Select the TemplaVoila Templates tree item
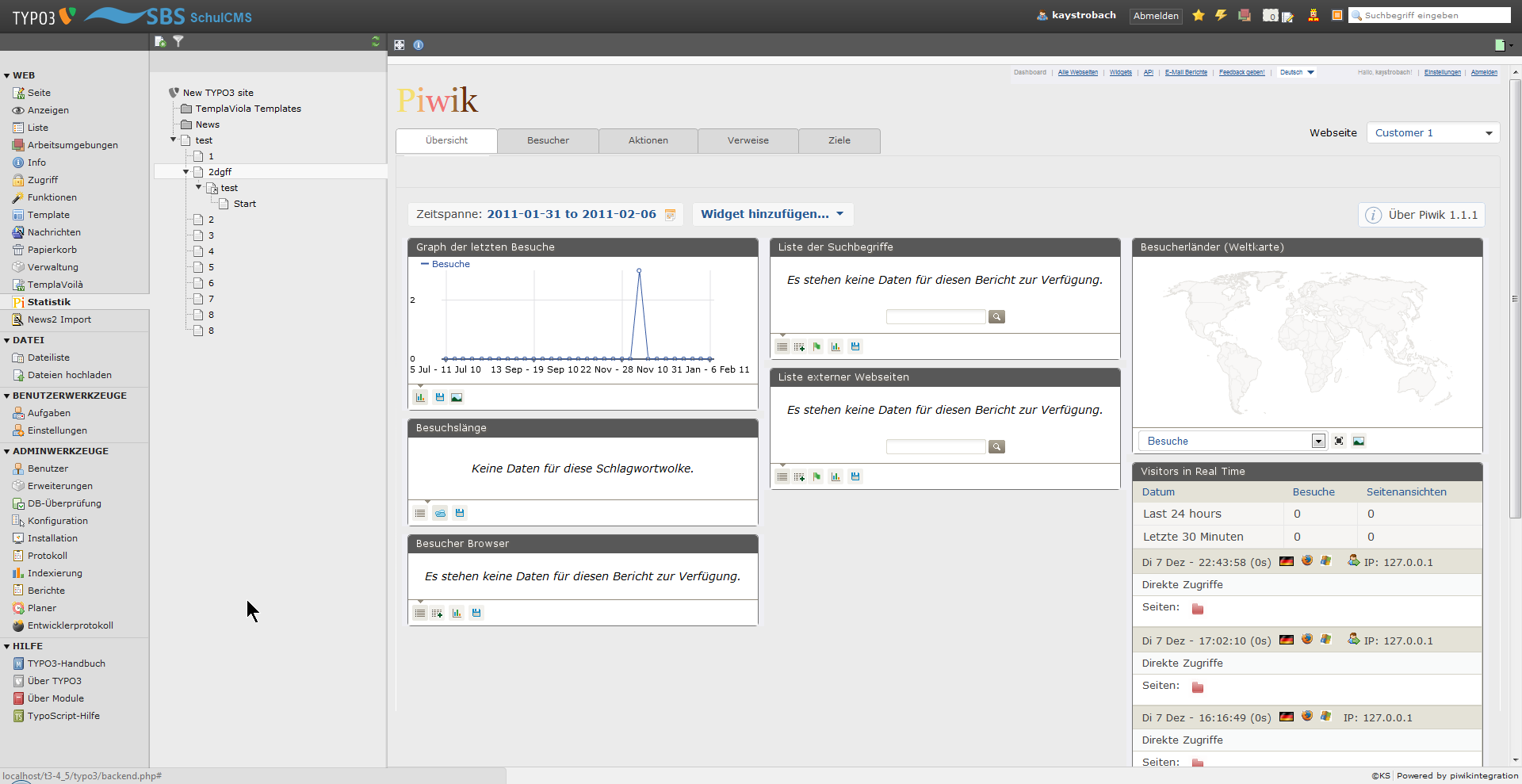 248,109
